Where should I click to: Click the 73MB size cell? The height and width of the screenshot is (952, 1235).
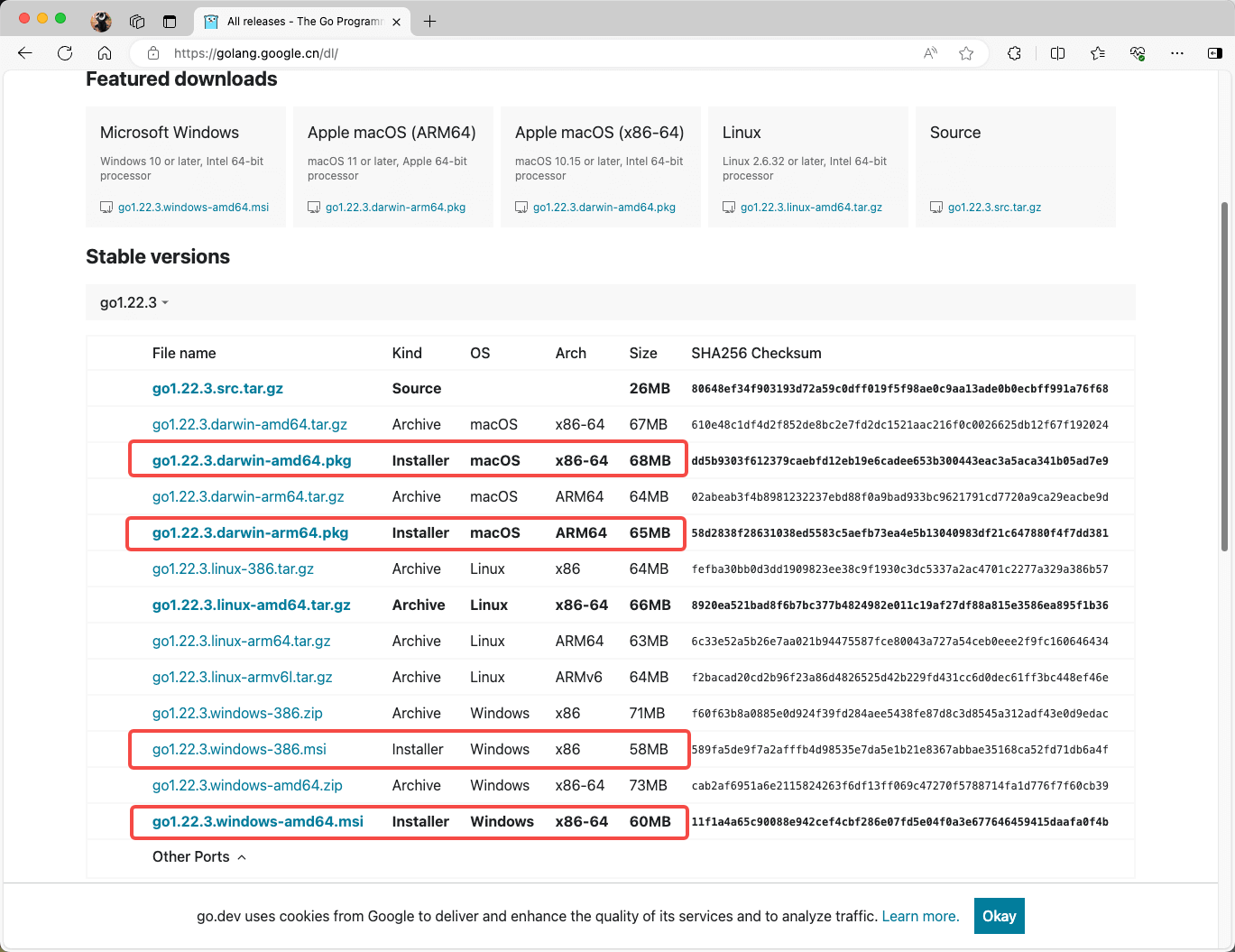click(649, 785)
